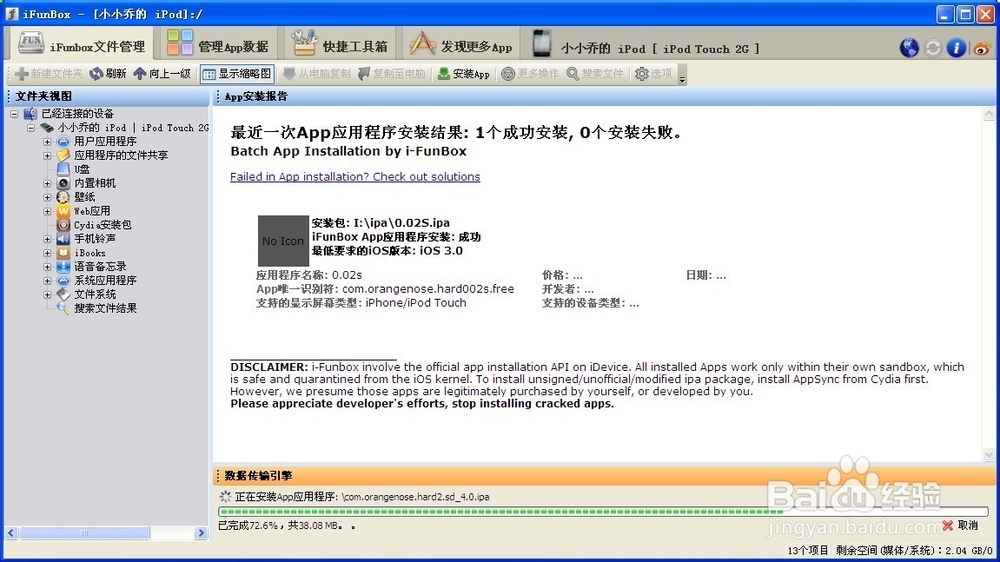The width and height of the screenshot is (1000, 562).
Task: Select 壁纸 tree item
Action: tap(84, 197)
